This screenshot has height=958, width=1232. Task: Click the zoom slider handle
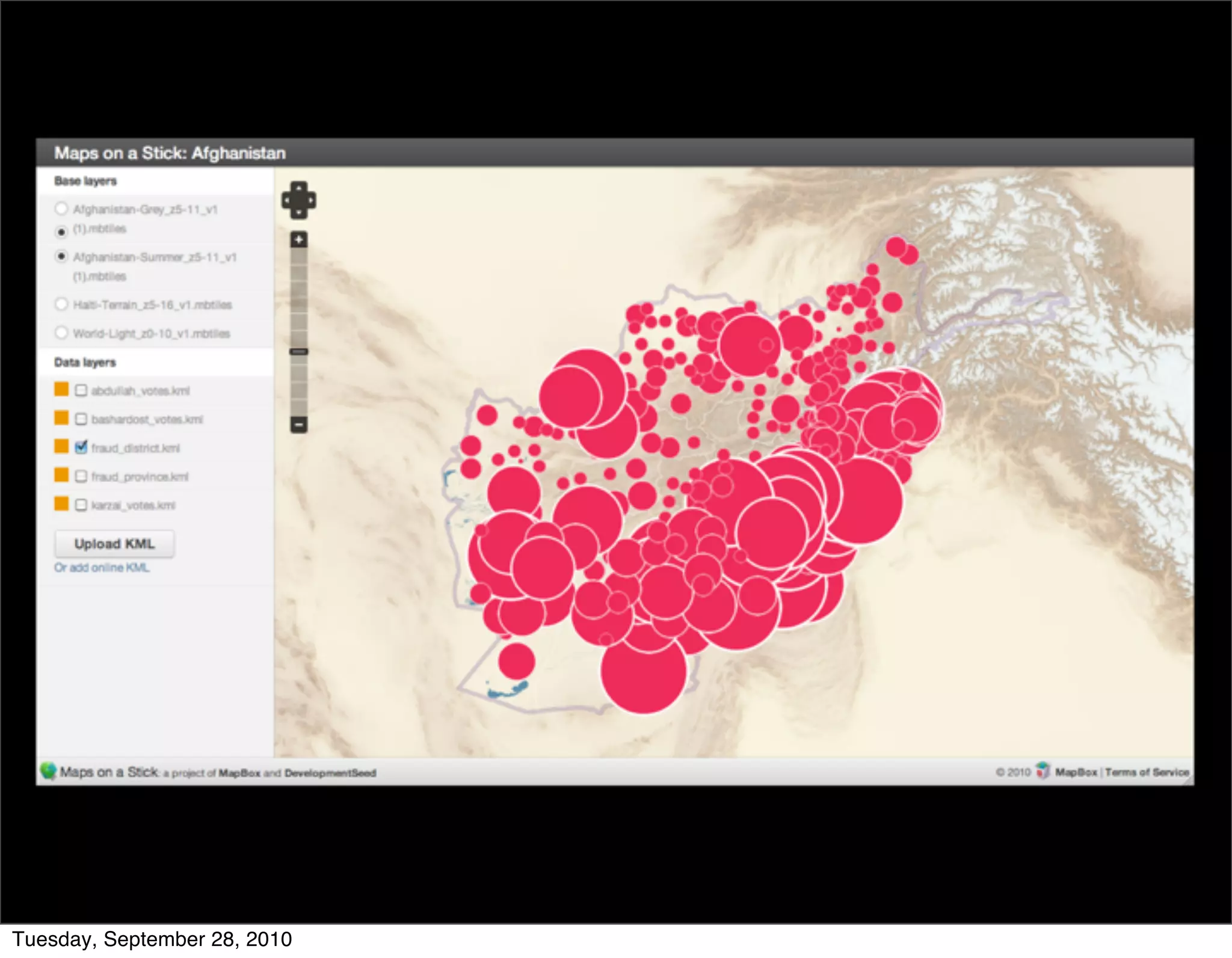pos(299,352)
